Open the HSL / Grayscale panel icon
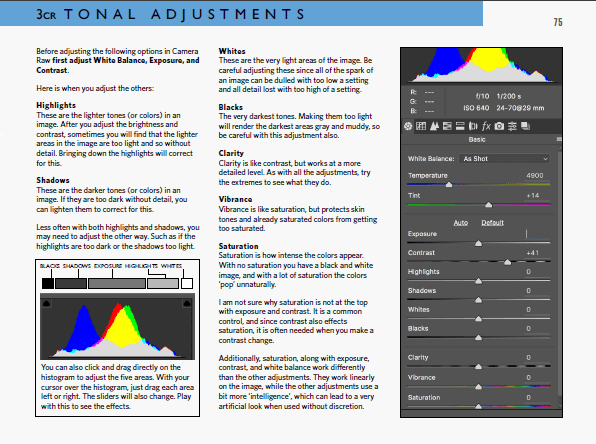 click(x=447, y=126)
